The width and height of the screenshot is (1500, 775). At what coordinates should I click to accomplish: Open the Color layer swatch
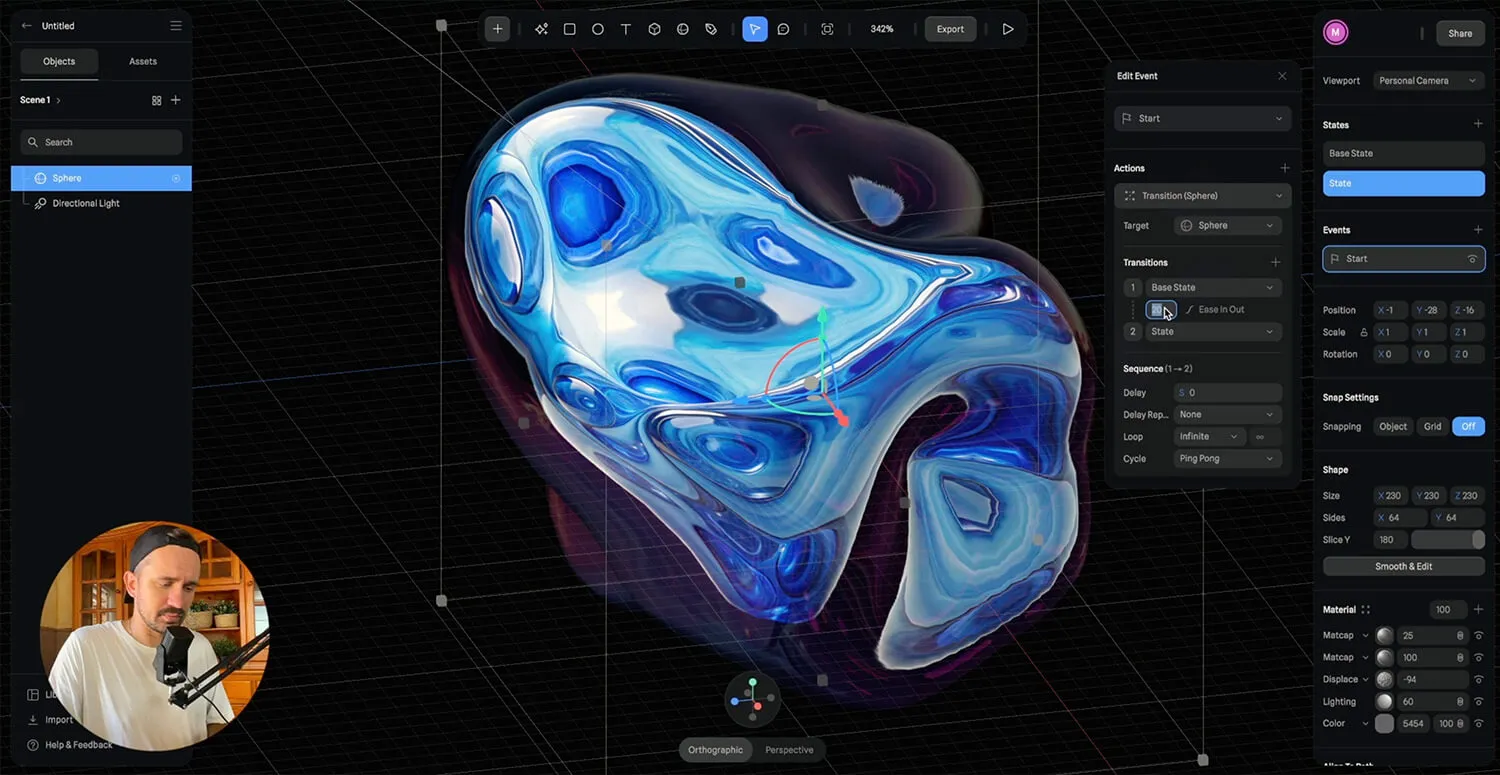coord(1384,723)
